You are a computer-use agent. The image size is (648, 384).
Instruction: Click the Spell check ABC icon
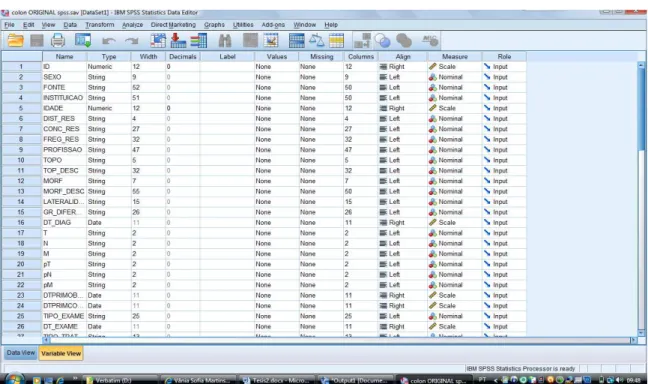click(429, 41)
